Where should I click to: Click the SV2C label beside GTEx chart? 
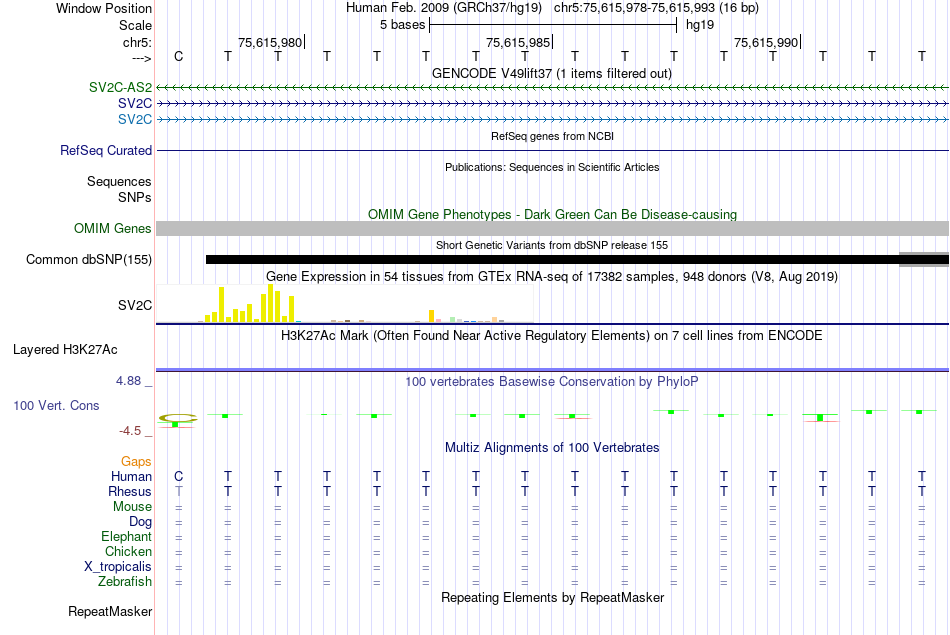pyautogui.click(x=135, y=305)
